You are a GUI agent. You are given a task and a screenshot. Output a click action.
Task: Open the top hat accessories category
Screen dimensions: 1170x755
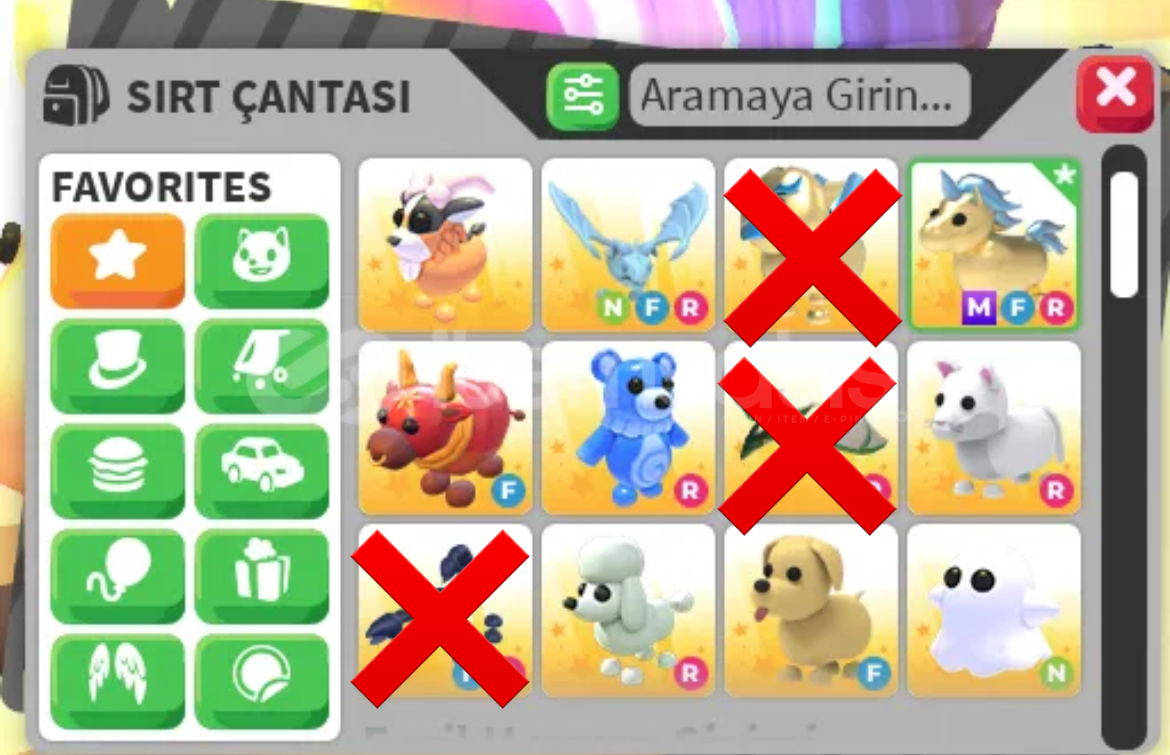117,366
